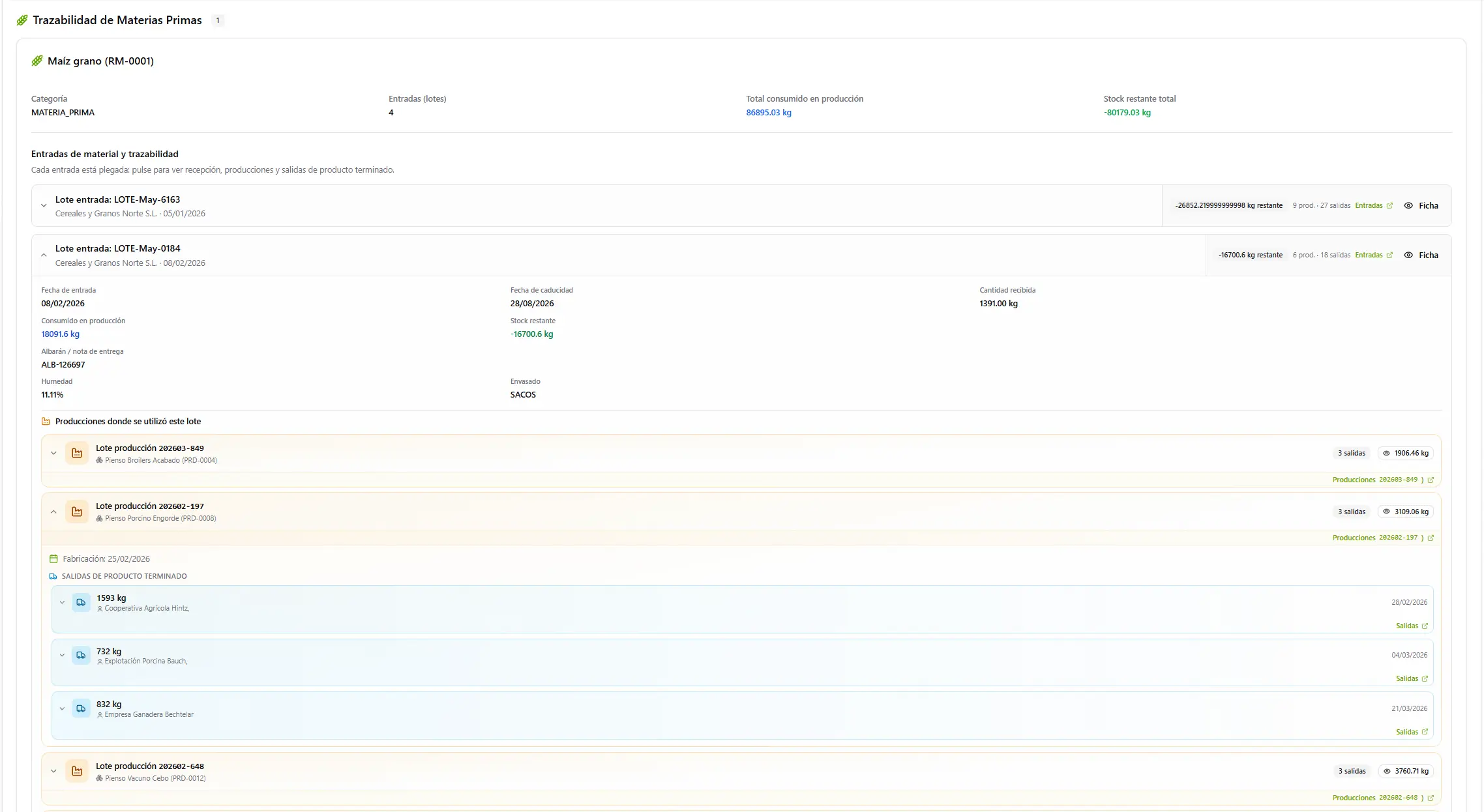Click the 3 salidas badge of lot 202603-849

click(x=1351, y=454)
